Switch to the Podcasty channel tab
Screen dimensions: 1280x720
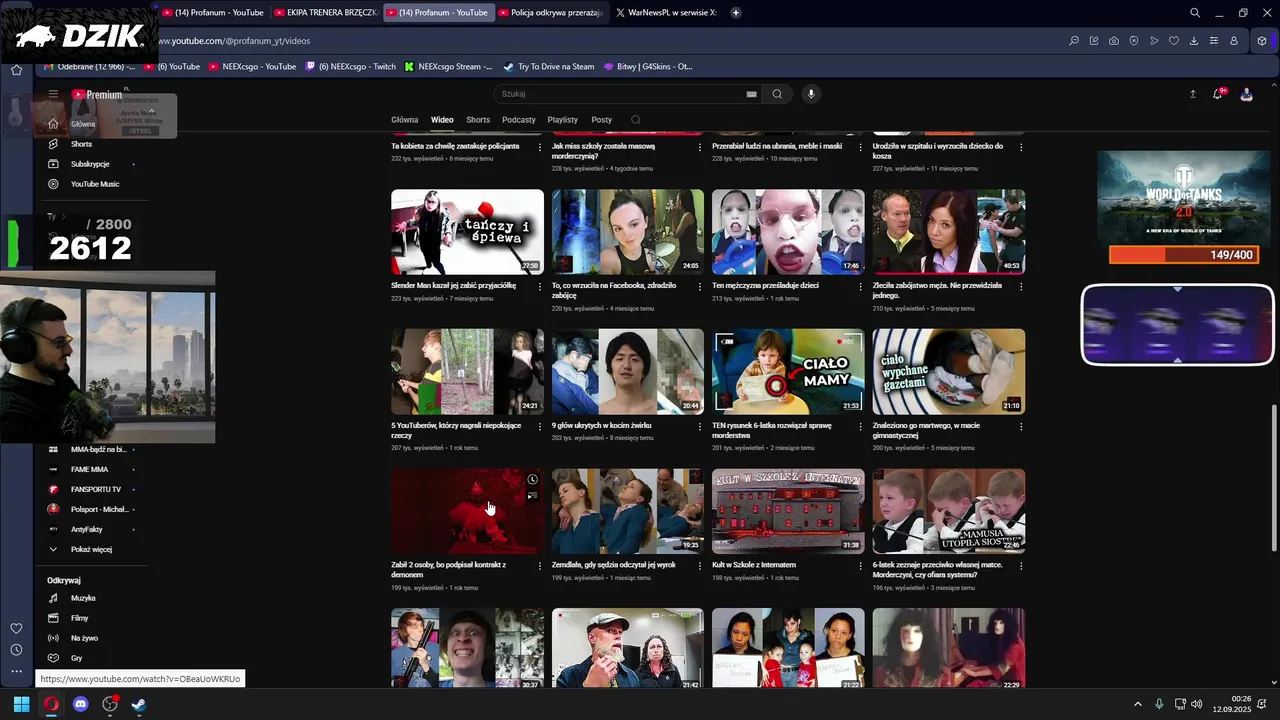(519, 120)
